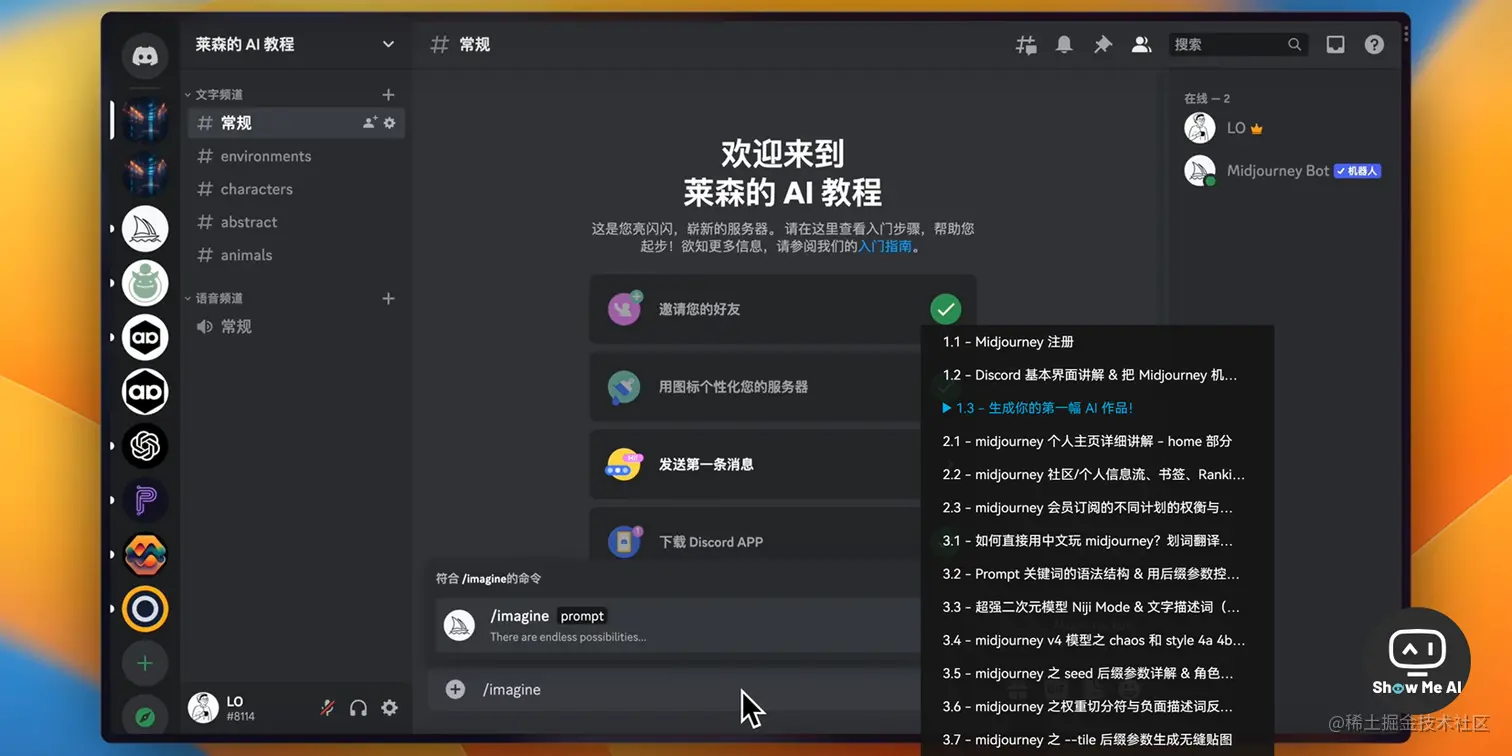The height and width of the screenshot is (756, 1512).
Task: Show pinned messages pin icon
Action: [x=1103, y=44]
